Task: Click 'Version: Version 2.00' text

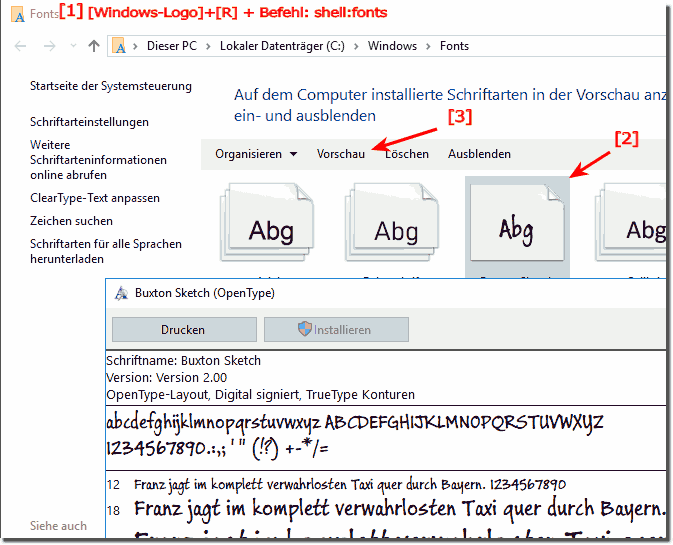Action: pyautogui.click(x=167, y=378)
